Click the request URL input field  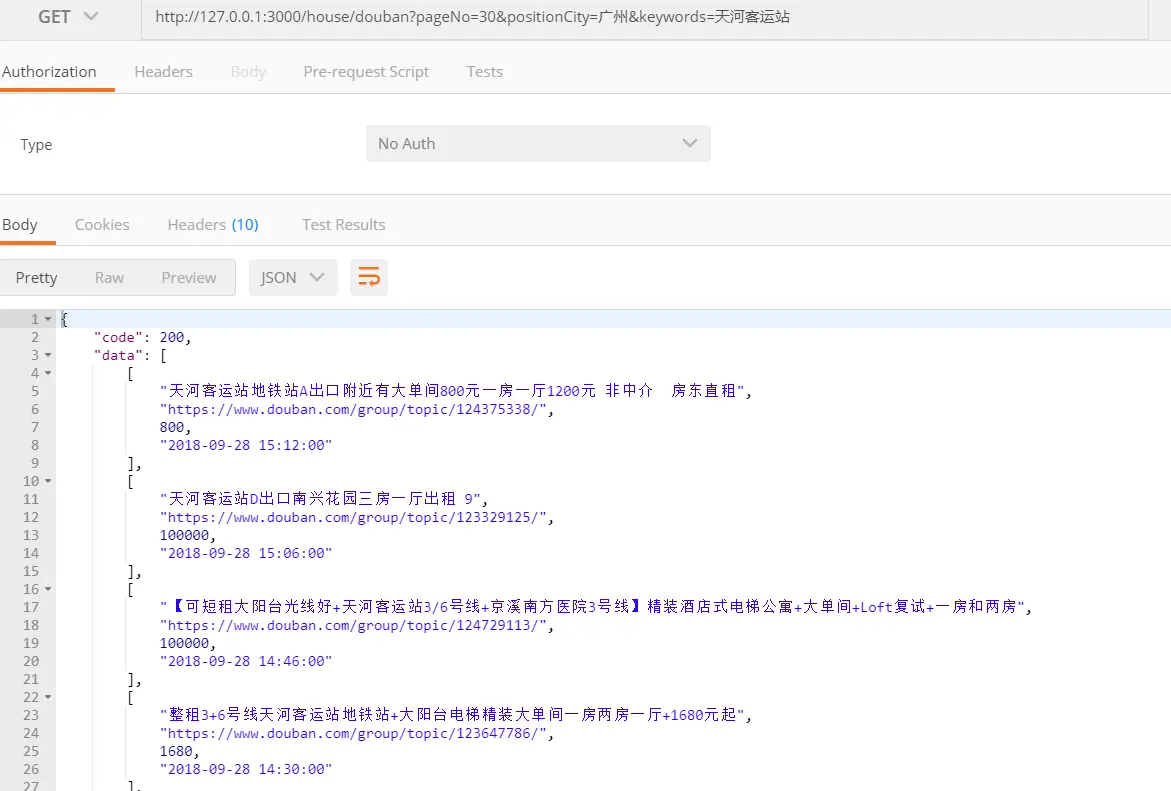coord(644,16)
